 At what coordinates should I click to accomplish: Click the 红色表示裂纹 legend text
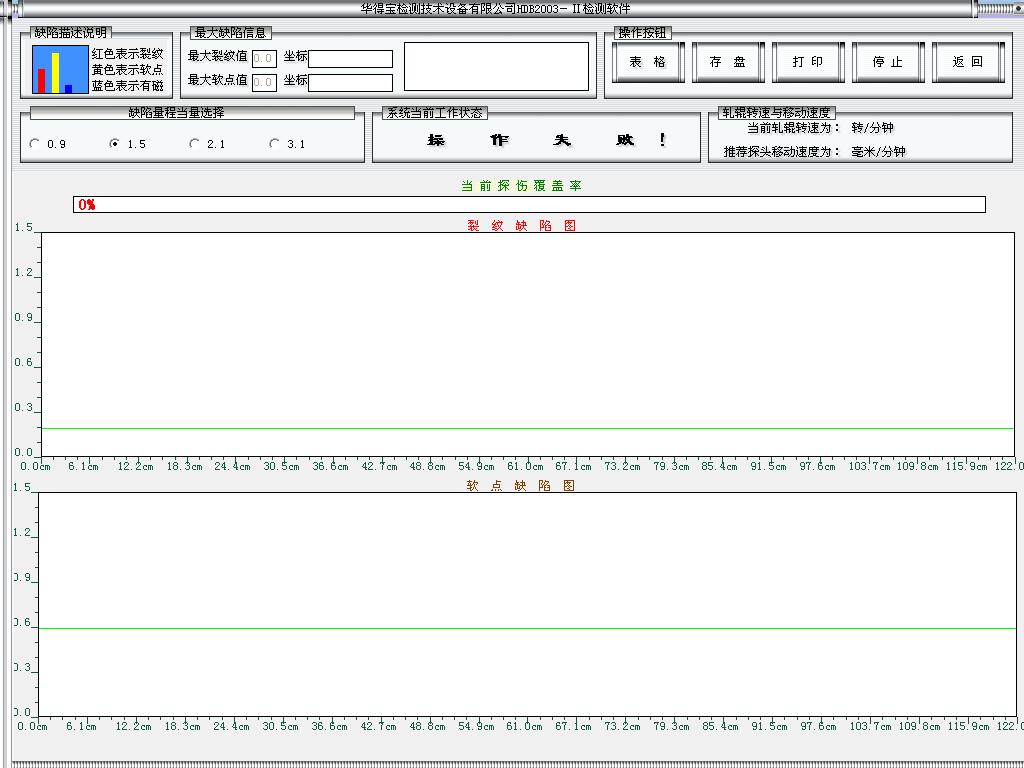pyautogui.click(x=127, y=54)
